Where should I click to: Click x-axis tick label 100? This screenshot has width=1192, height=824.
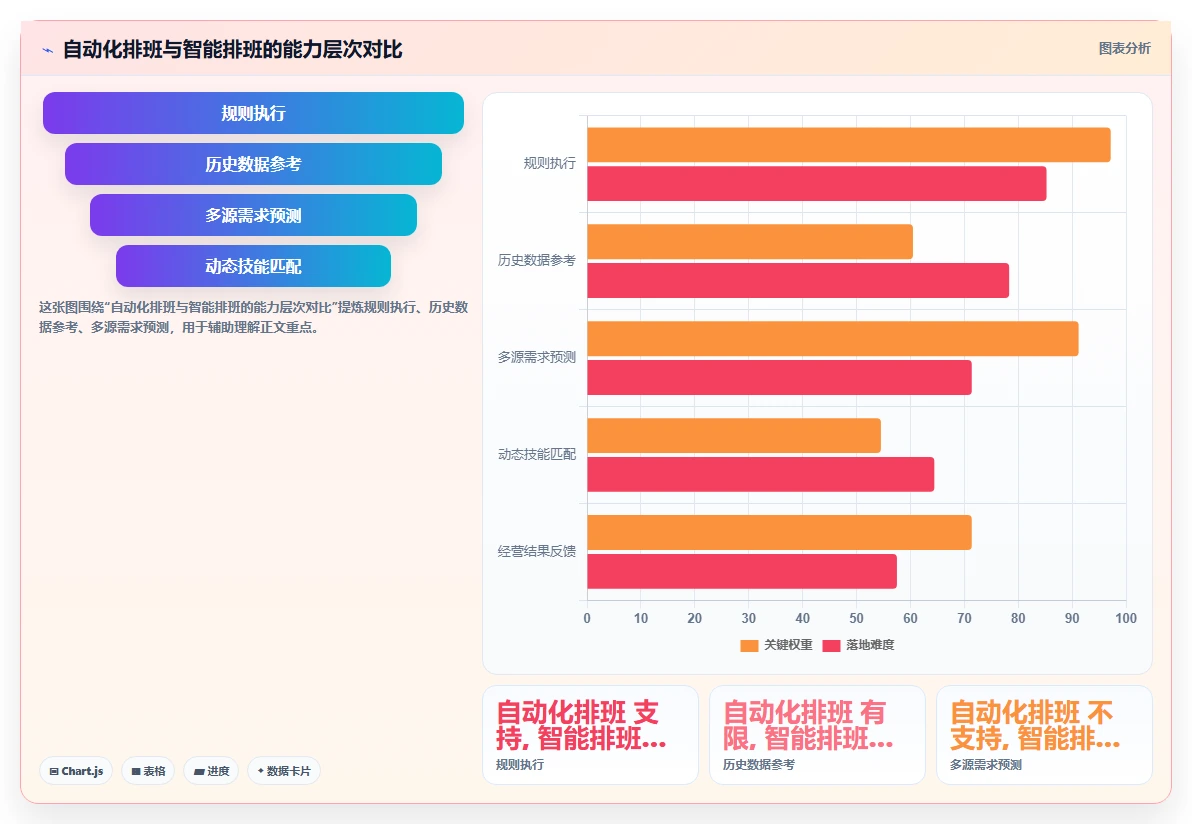tap(1126, 619)
